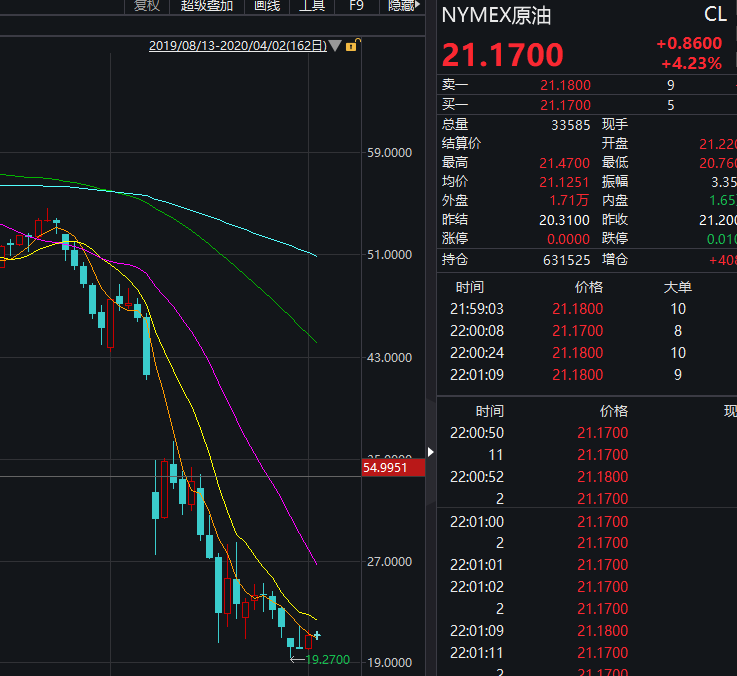Click the 持仓 value 631525
This screenshot has width=737, height=676.
pyautogui.click(x=566, y=260)
